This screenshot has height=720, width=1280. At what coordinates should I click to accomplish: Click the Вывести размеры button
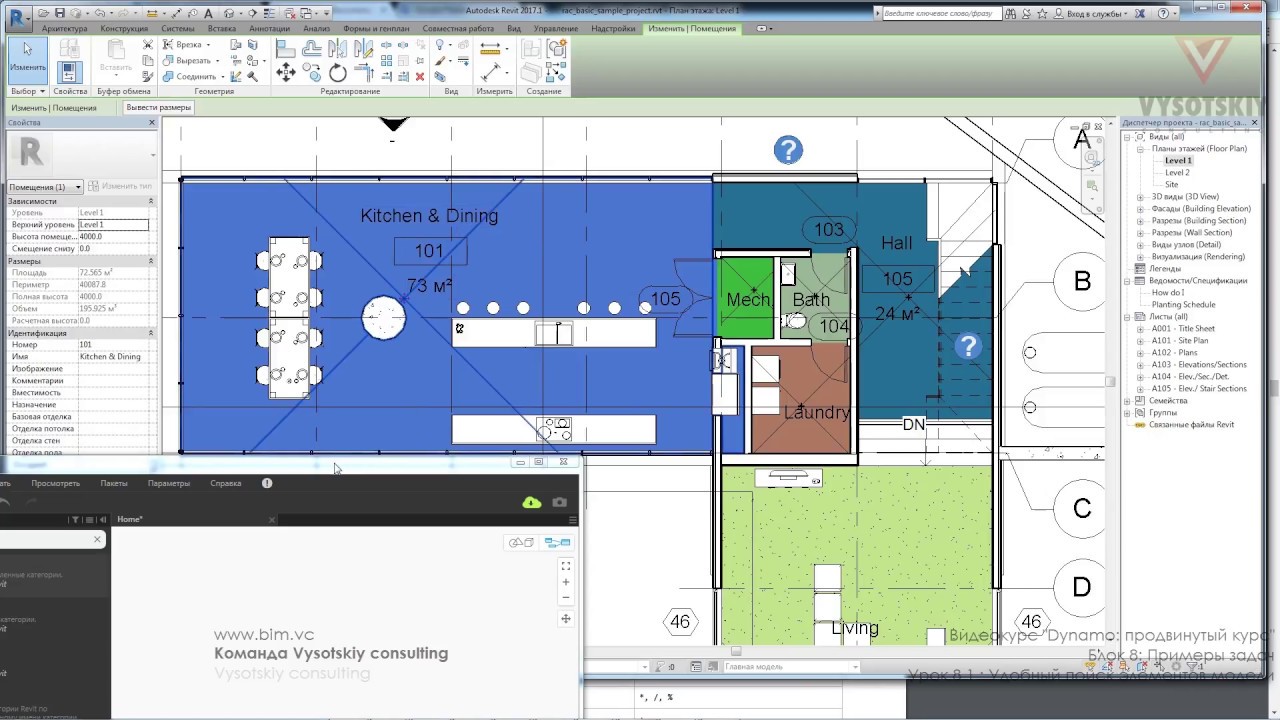[x=160, y=107]
